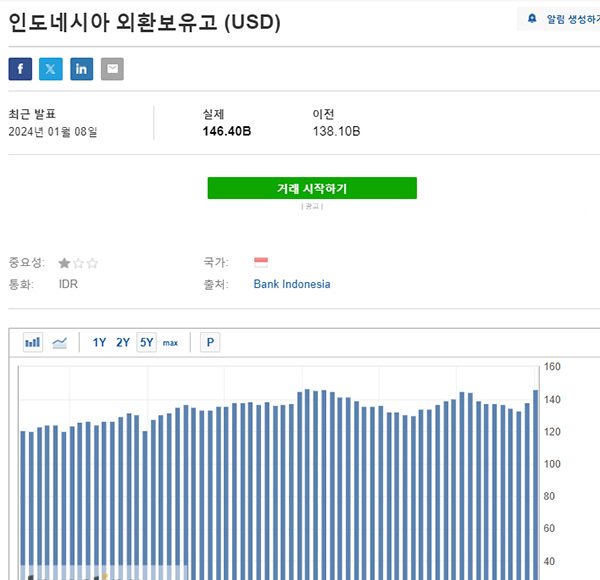This screenshot has width=600, height=580.
Task: Share via the X (Twitter) icon
Action: click(x=51, y=69)
